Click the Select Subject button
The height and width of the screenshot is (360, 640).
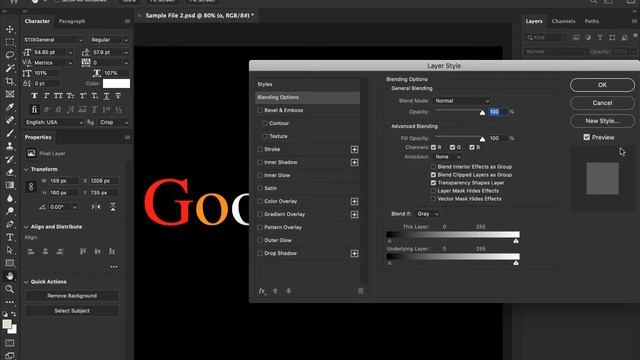point(72,311)
